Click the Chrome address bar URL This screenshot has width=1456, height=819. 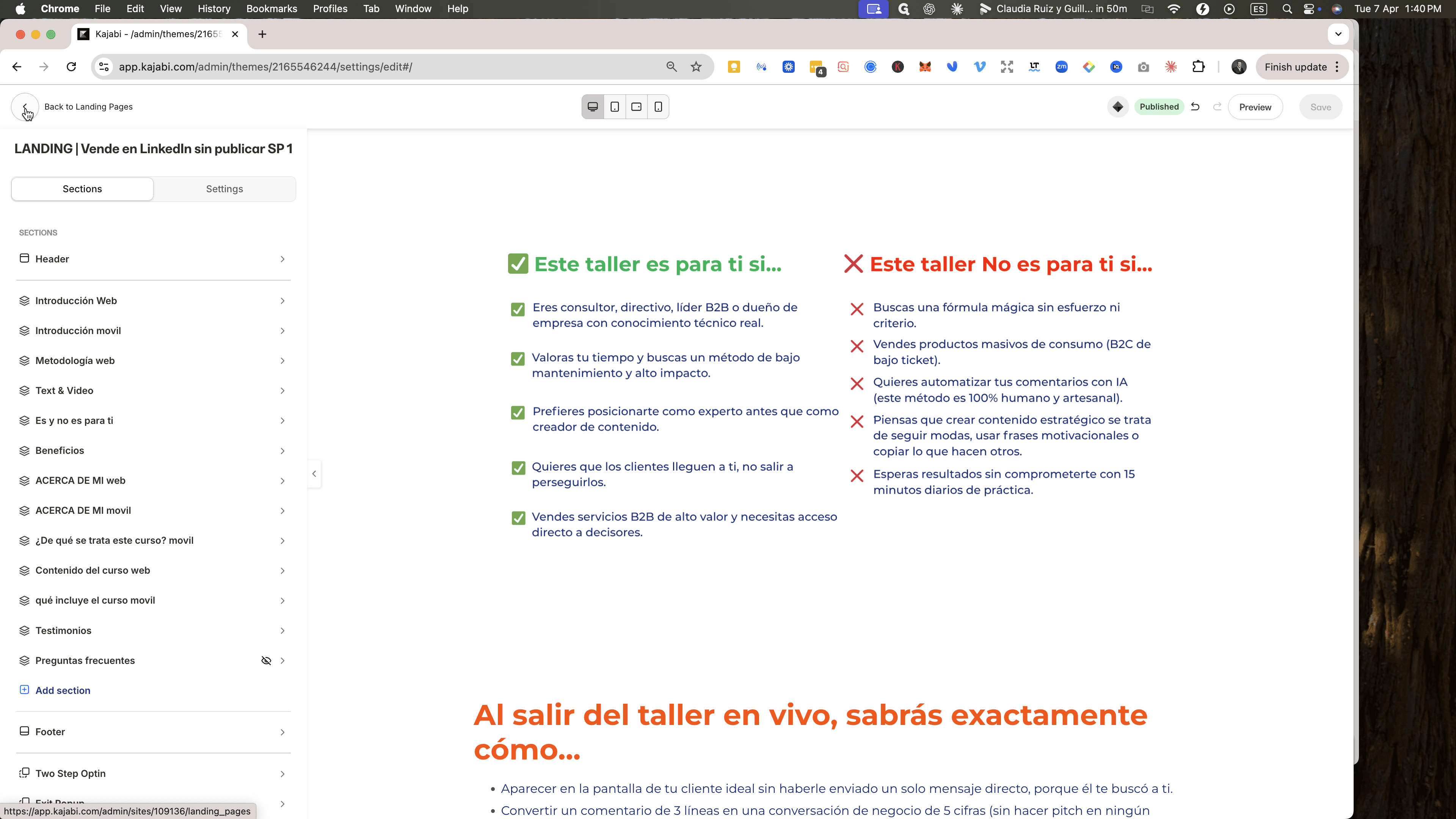[x=266, y=67]
